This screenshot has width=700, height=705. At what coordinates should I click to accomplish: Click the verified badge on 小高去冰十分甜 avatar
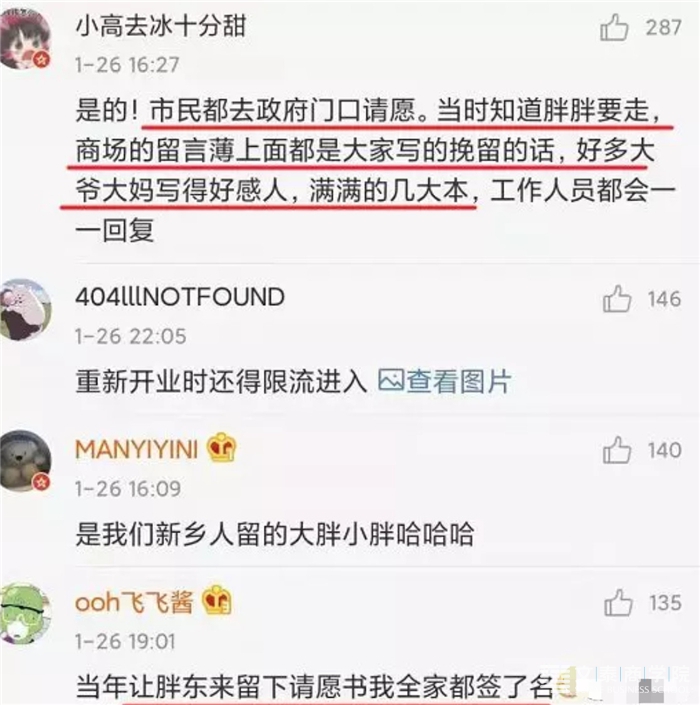[x=42, y=59]
